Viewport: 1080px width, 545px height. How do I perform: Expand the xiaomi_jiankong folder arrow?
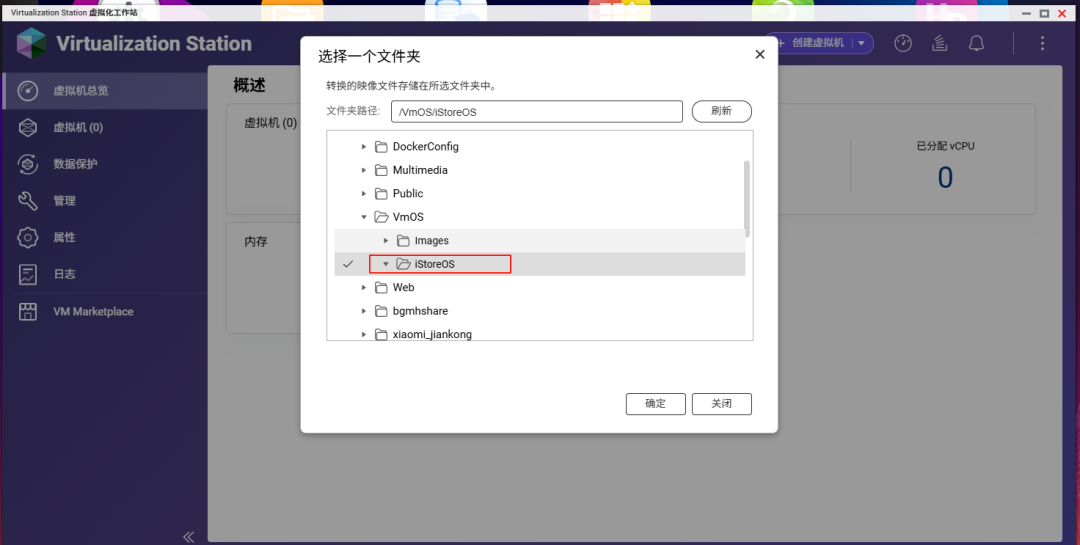click(364, 334)
